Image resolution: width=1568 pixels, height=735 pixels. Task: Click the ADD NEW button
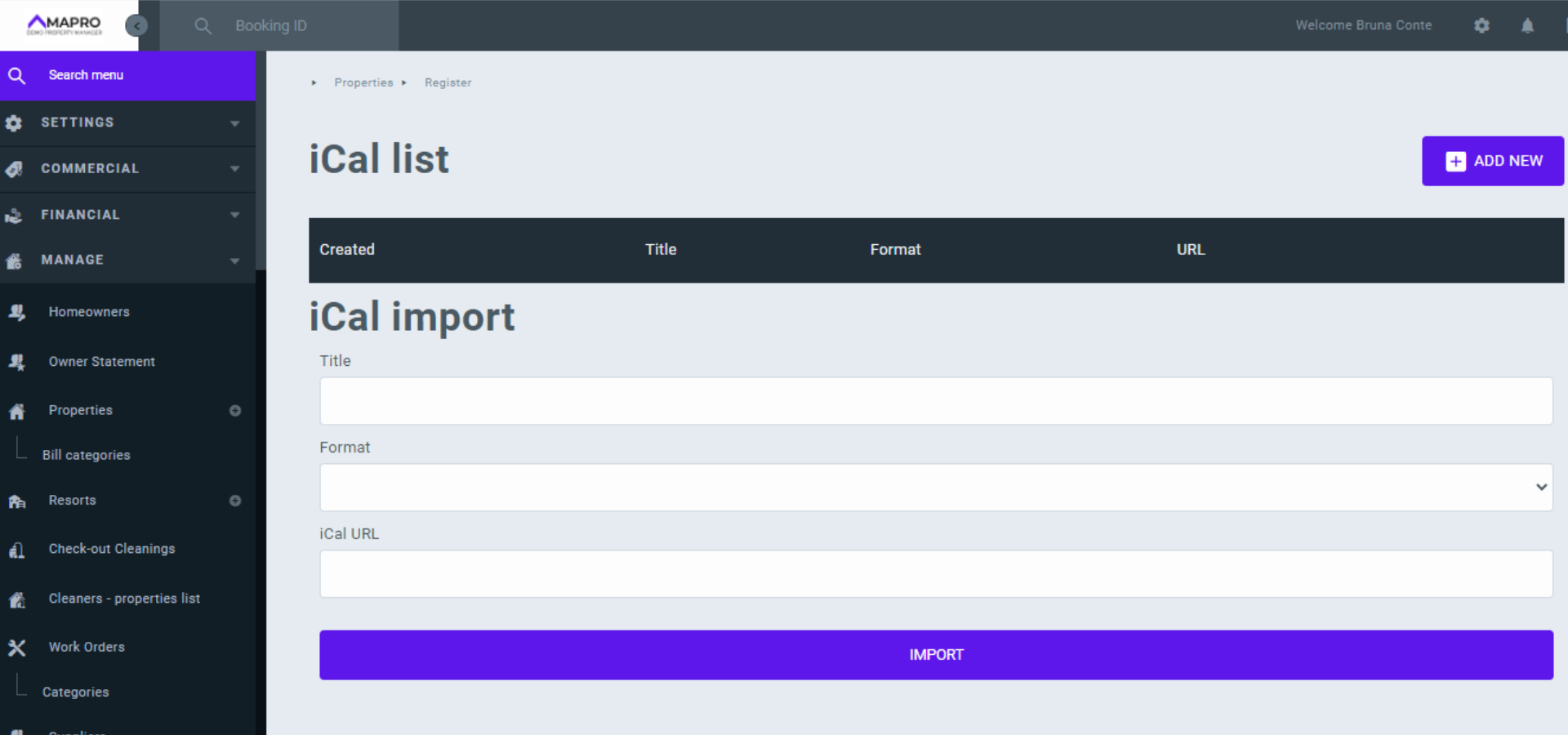[x=1492, y=161]
